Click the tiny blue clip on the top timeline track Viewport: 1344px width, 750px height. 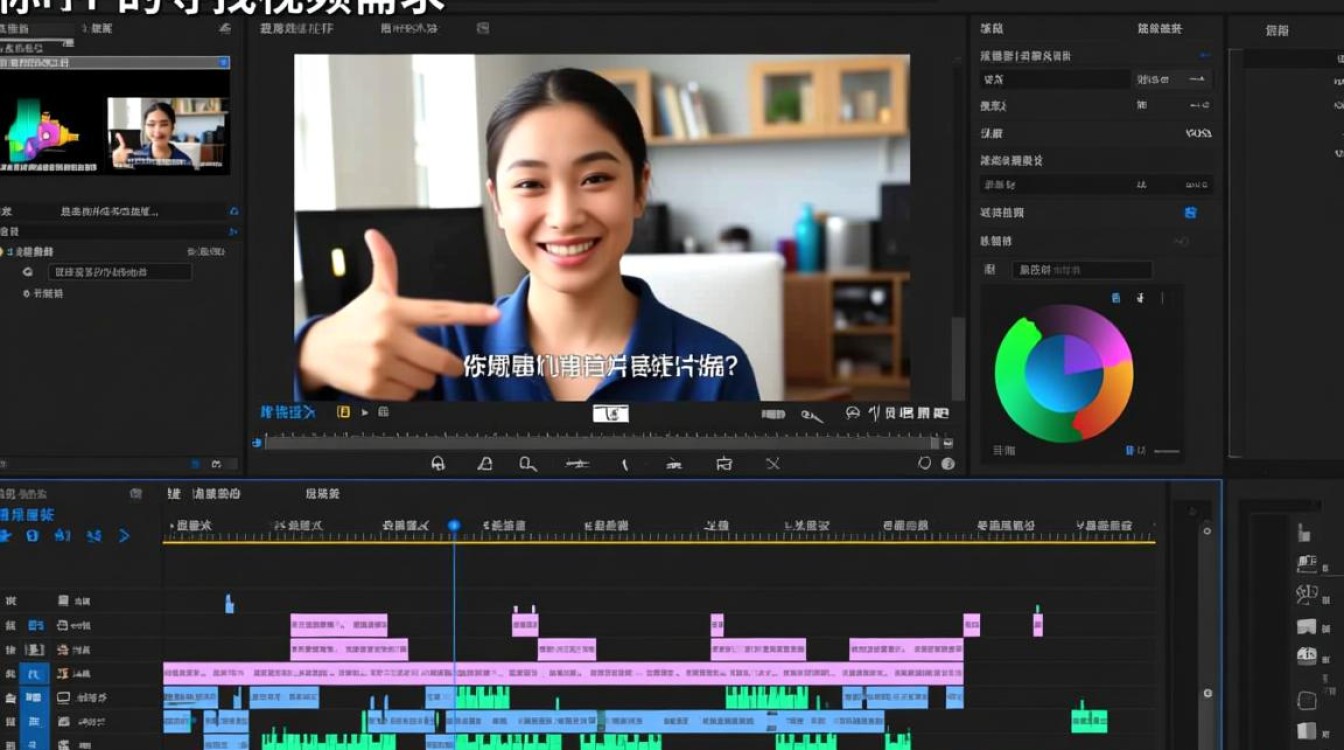pyautogui.click(x=229, y=603)
